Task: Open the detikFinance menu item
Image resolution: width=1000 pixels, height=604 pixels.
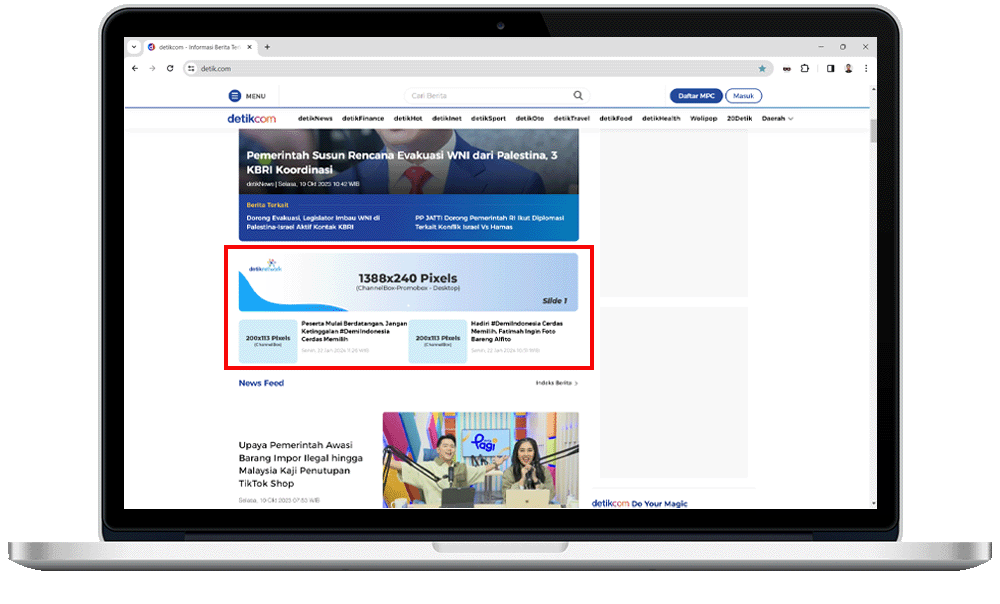Action: tap(362, 118)
